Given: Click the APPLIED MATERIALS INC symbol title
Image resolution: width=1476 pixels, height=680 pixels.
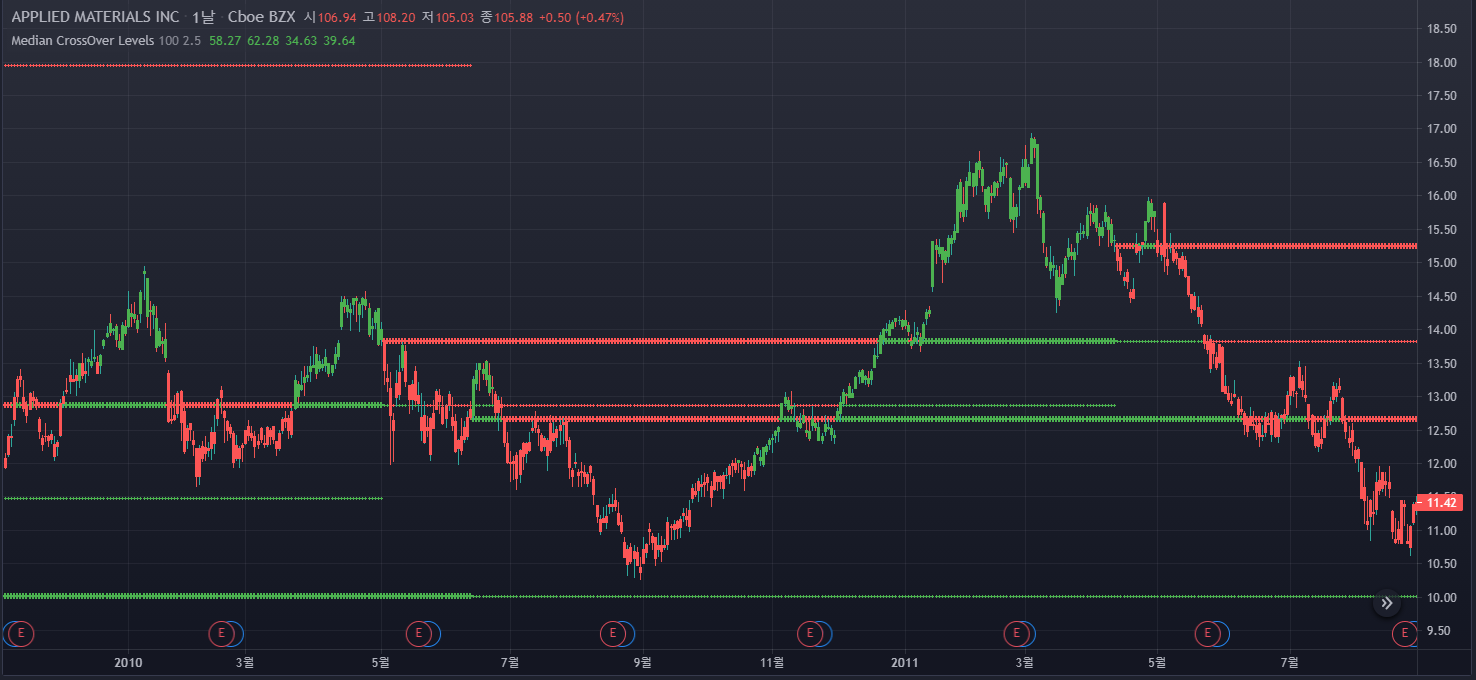Looking at the screenshot, I should [95, 17].
